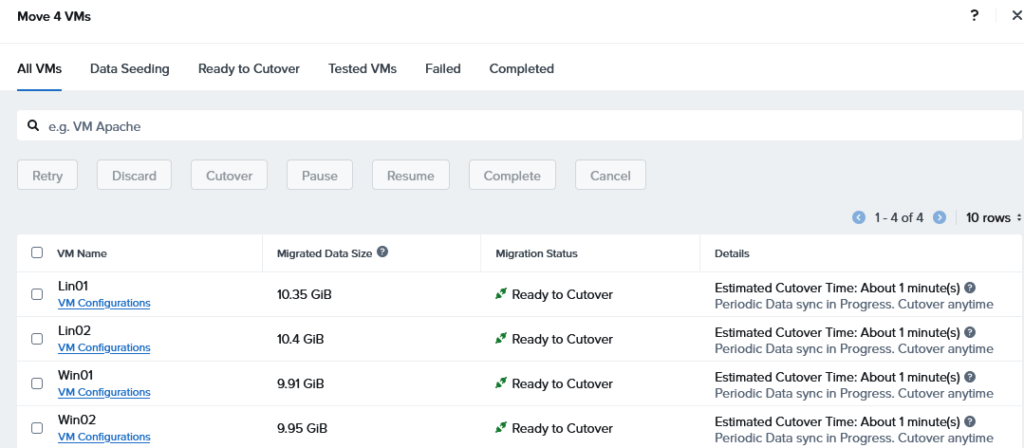Click the help question mark in dialog header
The image size is (1024, 448).
(974, 16)
